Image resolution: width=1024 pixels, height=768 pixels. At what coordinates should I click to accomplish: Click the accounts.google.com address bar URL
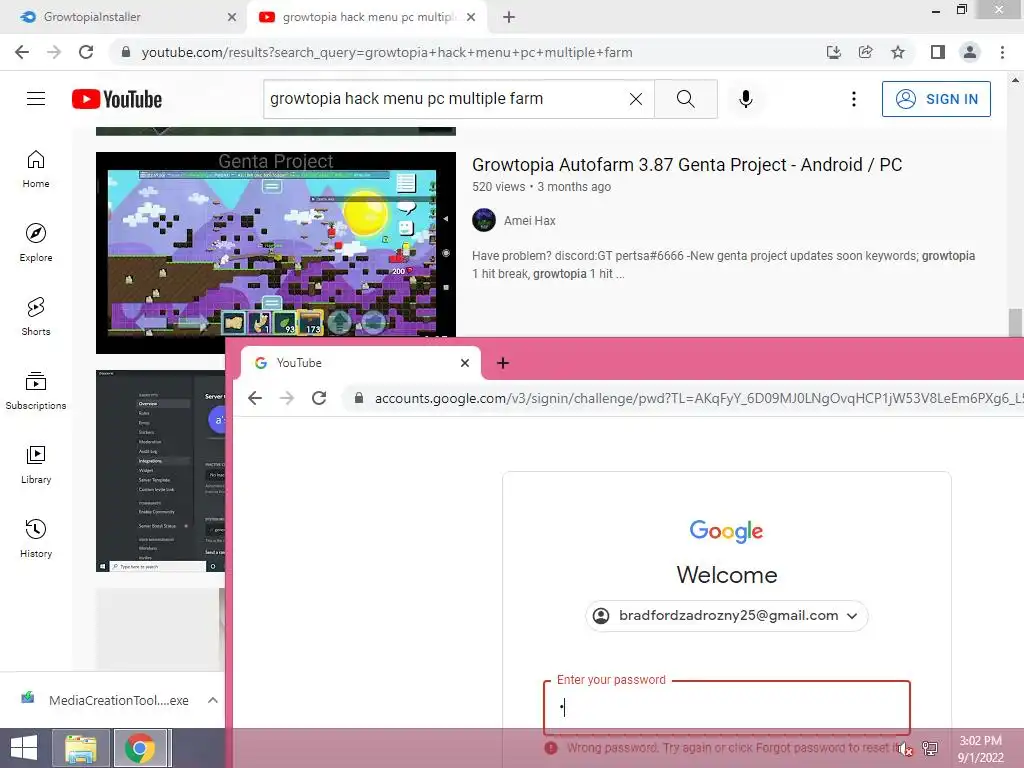pos(697,398)
